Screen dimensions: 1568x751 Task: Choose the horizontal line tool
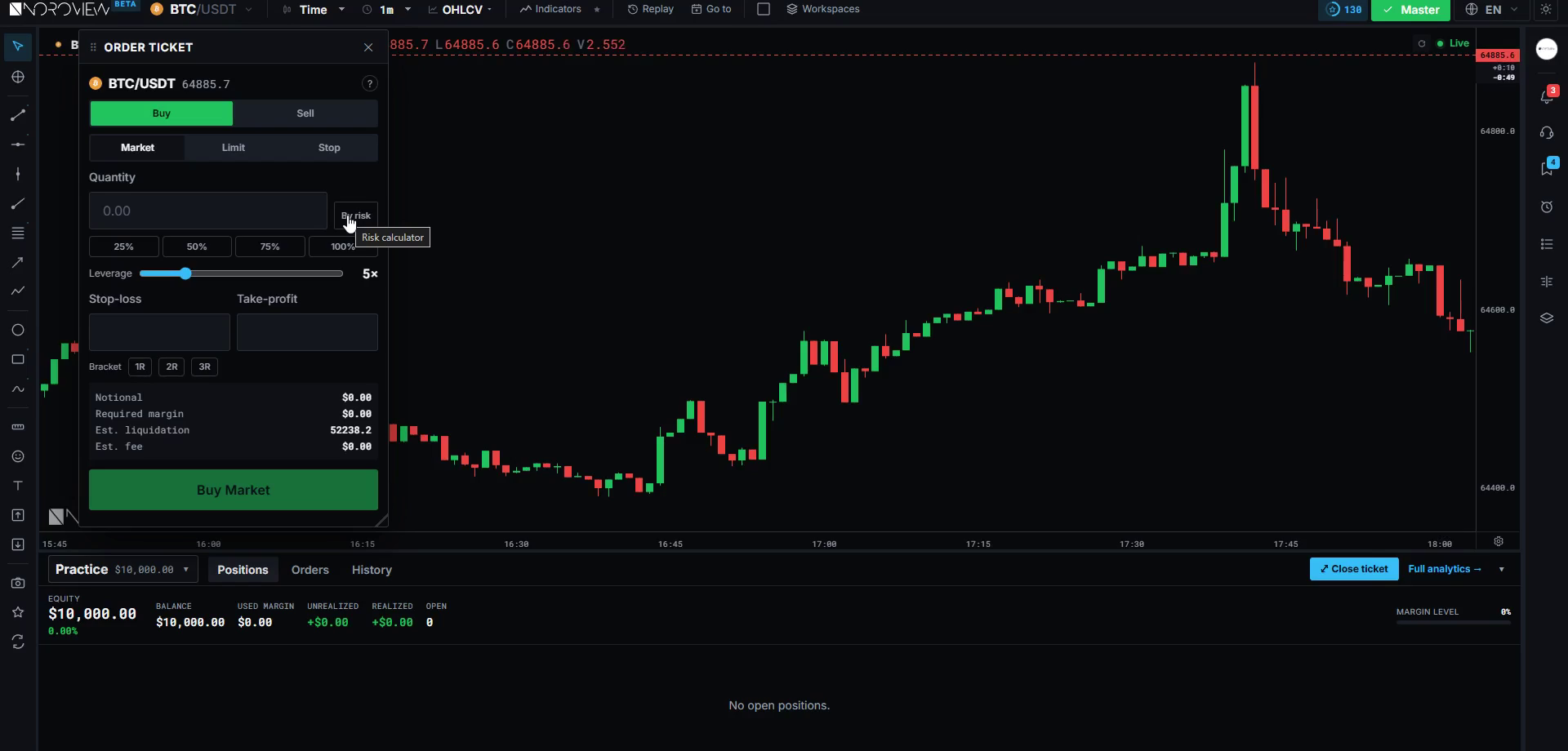pyautogui.click(x=18, y=144)
